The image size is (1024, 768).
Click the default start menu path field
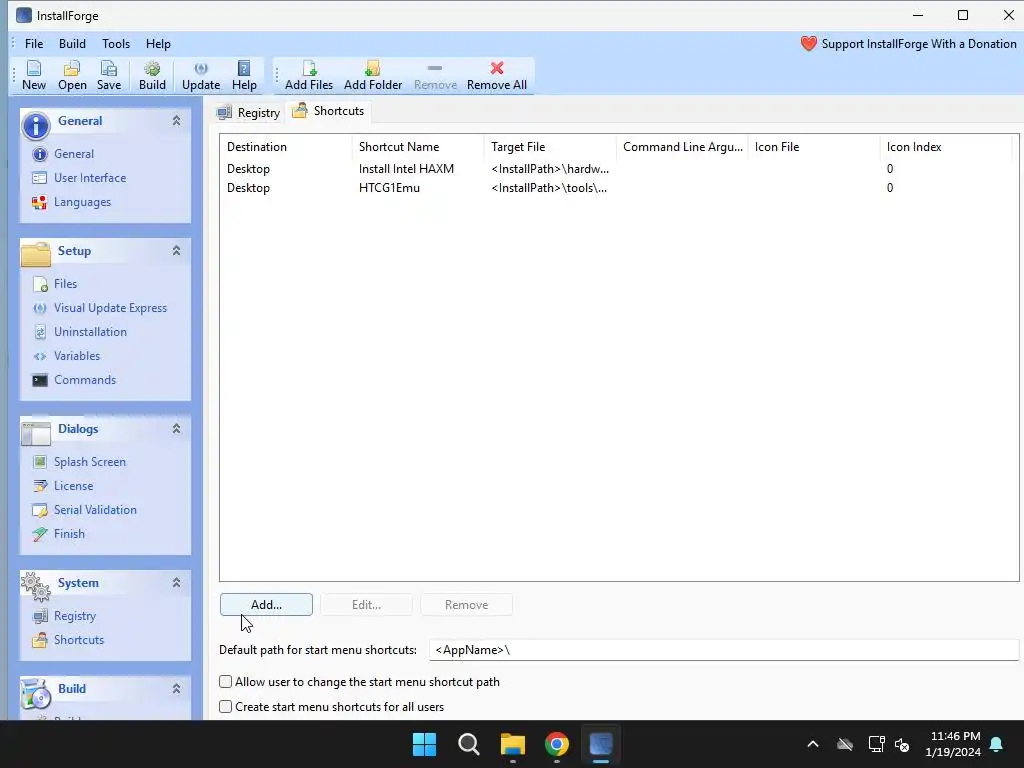[724, 650]
